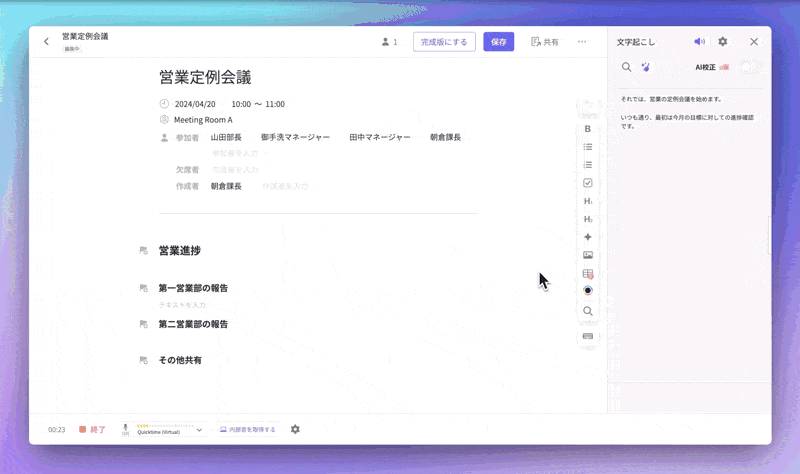This screenshot has height=474, width=800.
Task: Stop recording with the 終了 button
Action: tap(92, 429)
